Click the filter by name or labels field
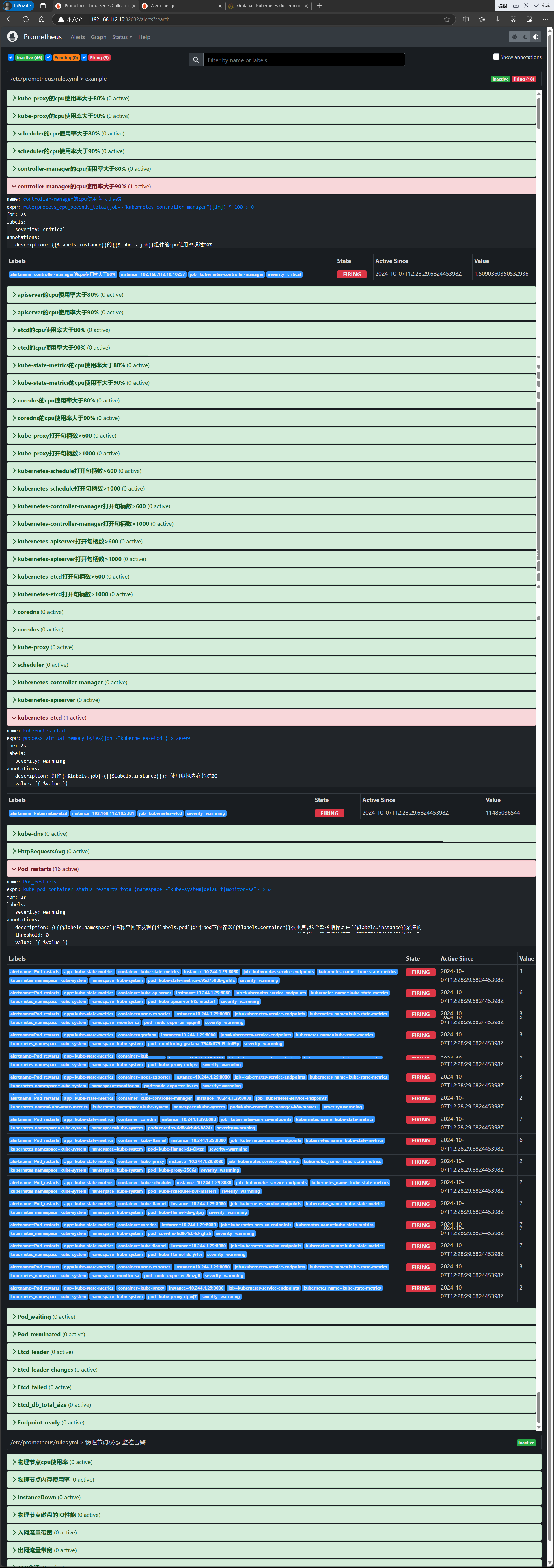Viewport: 554px width, 1568px height. click(303, 60)
